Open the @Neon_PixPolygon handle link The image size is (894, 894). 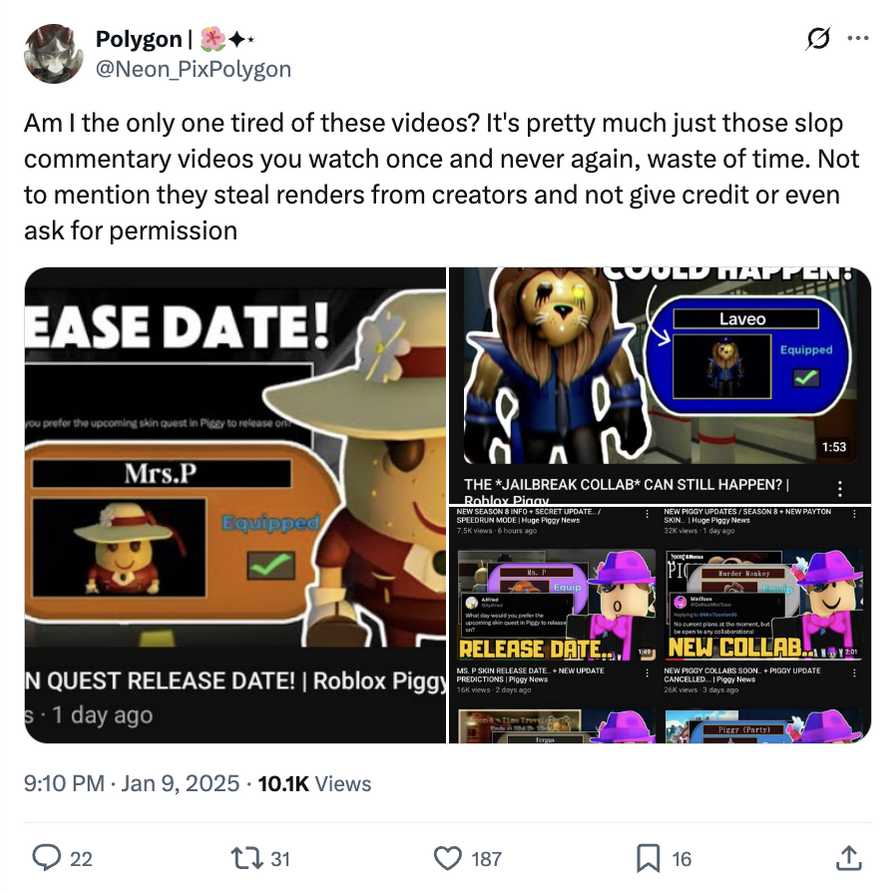click(193, 69)
